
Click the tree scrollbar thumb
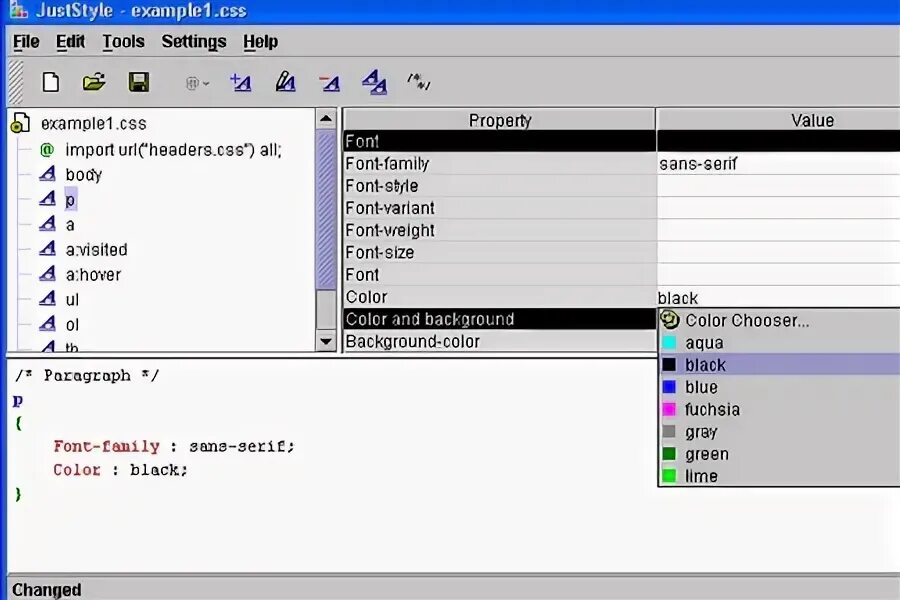(326, 210)
